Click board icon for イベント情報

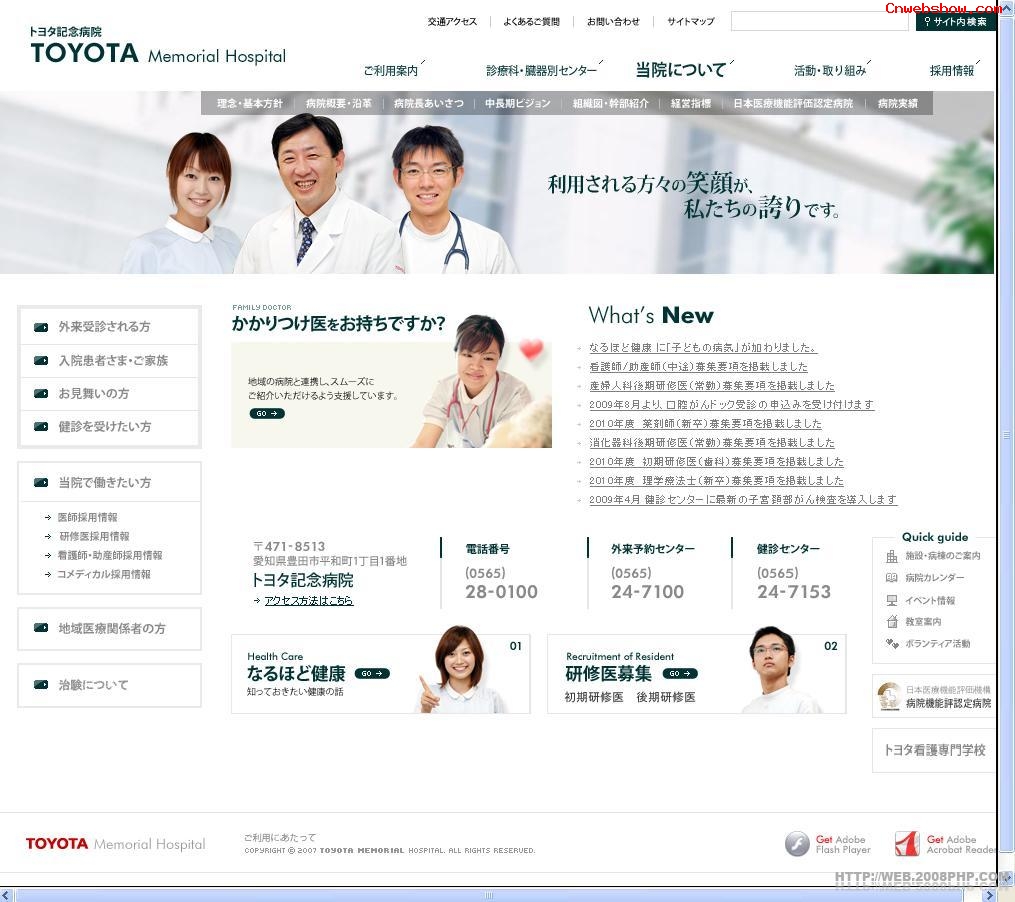pos(892,600)
